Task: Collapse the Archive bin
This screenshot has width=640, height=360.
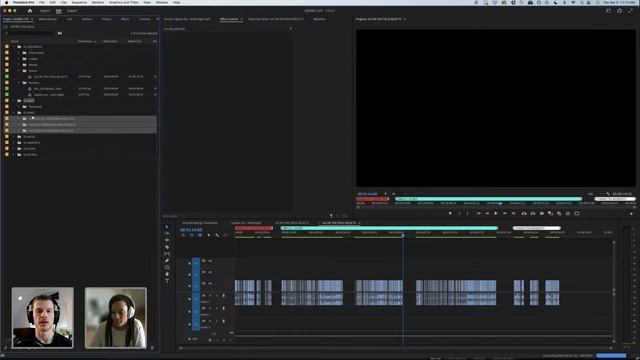Action: coord(19,82)
